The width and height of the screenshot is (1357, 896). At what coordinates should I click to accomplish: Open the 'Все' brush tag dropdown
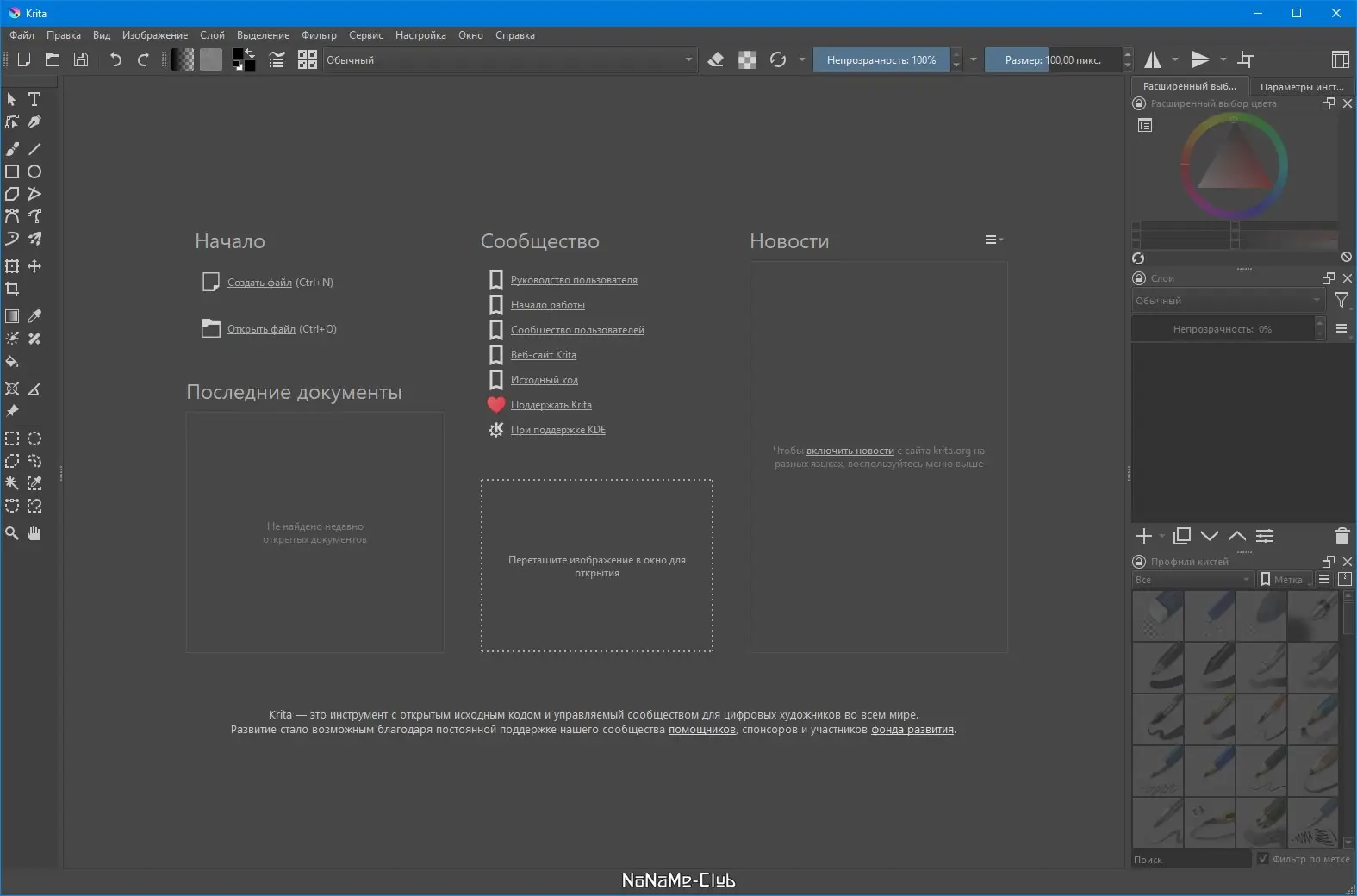coord(1192,580)
